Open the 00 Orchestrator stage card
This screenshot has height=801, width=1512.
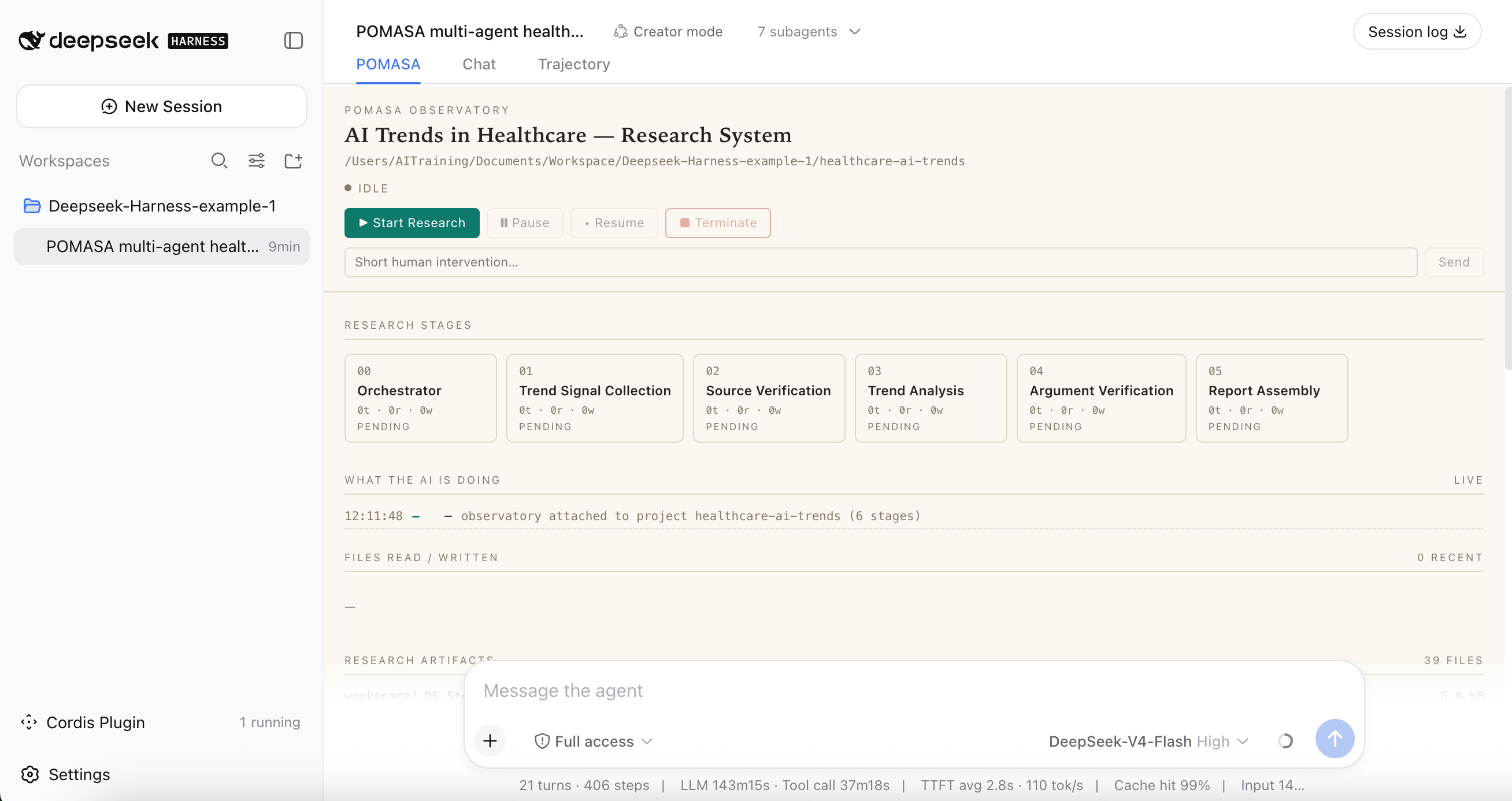(420, 398)
